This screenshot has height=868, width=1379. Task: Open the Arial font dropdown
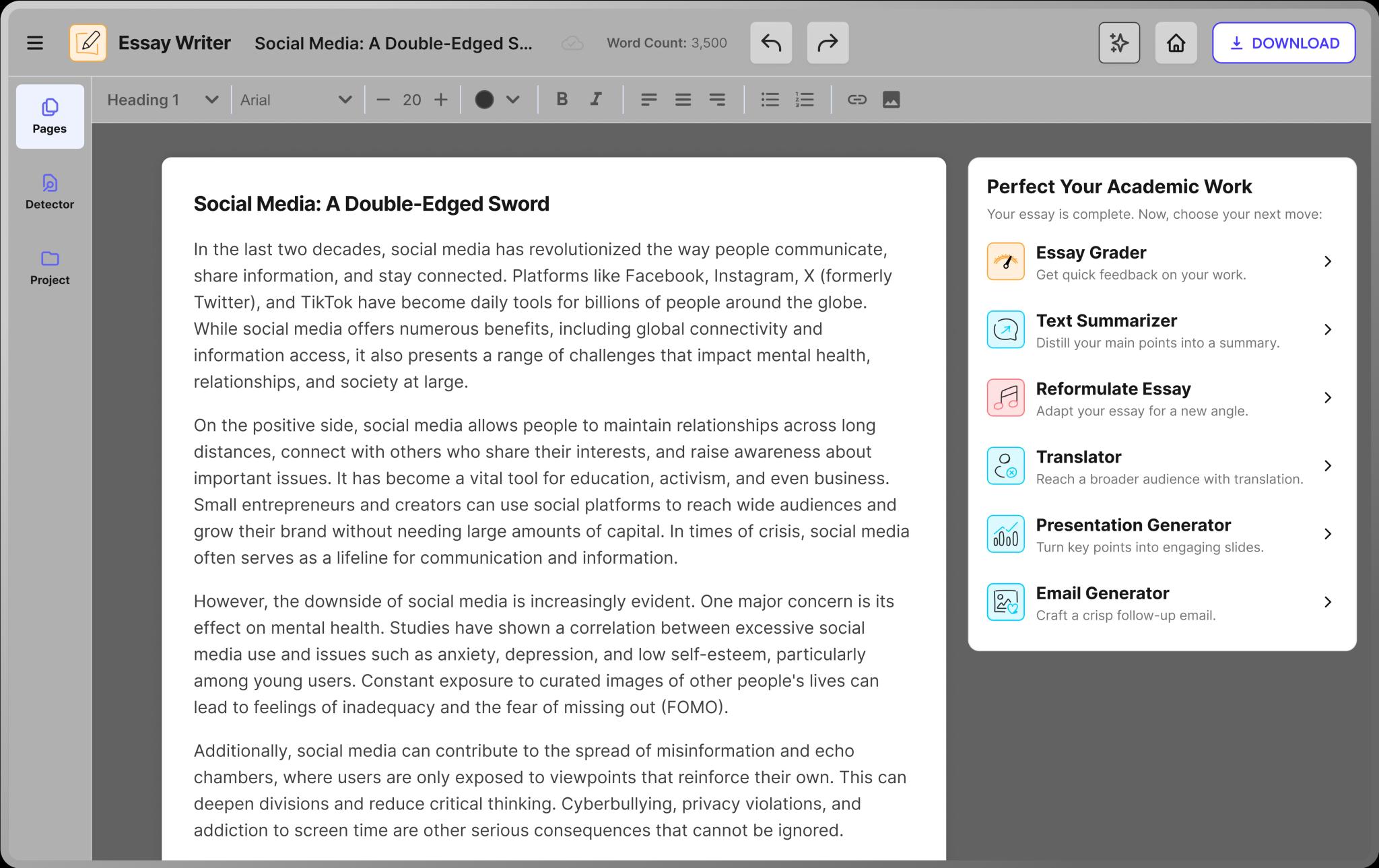(x=296, y=100)
